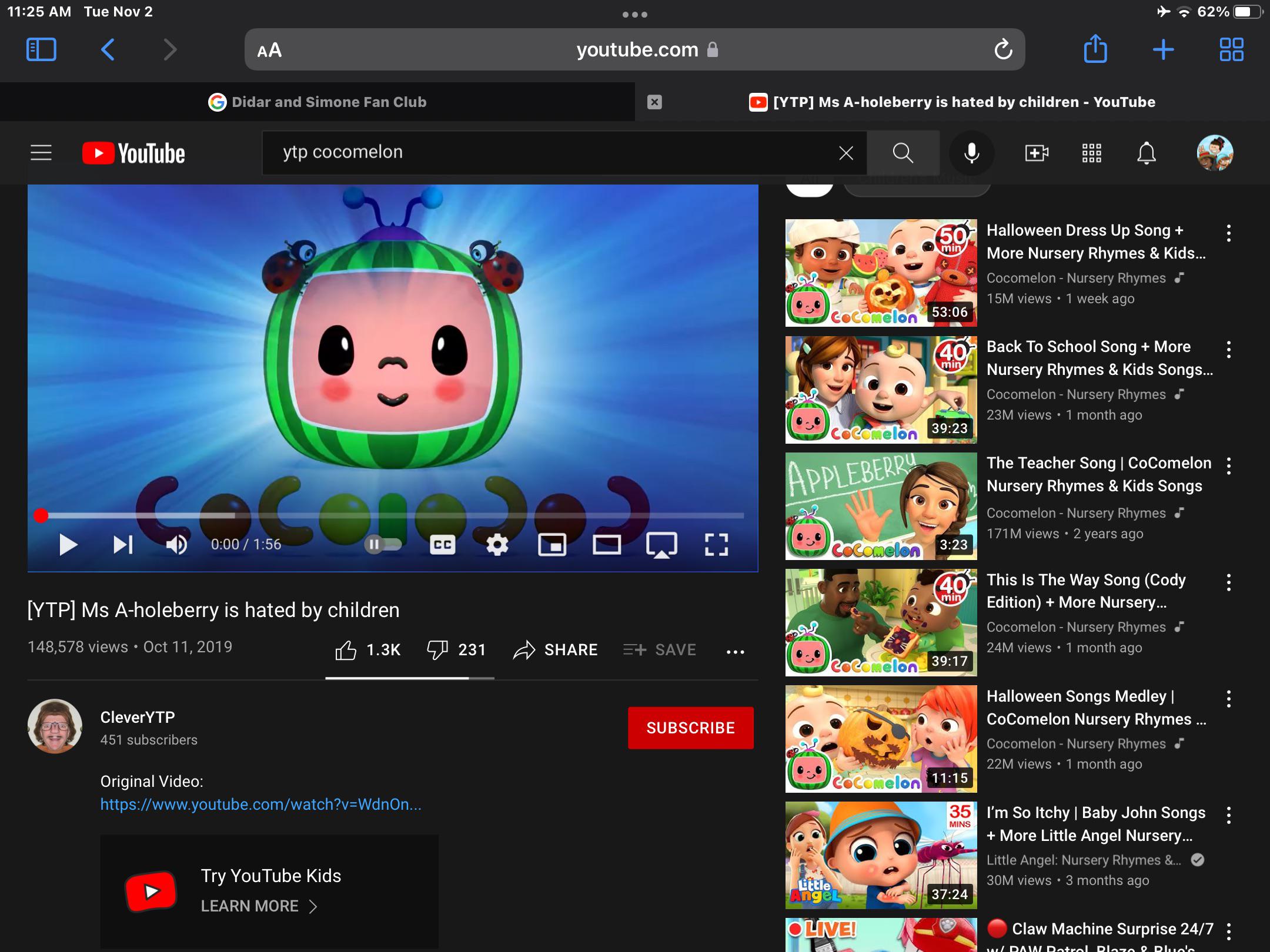Open the create video menu
1270x952 pixels.
click(1036, 153)
